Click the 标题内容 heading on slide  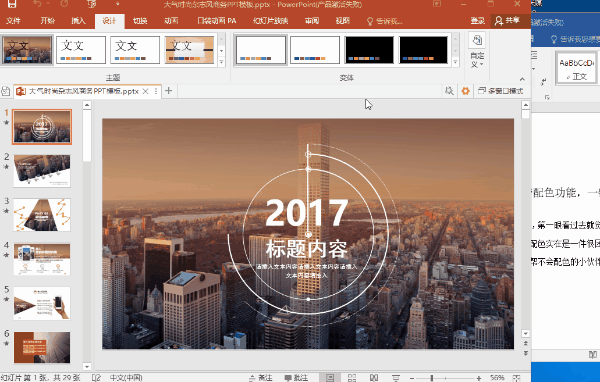(x=307, y=249)
